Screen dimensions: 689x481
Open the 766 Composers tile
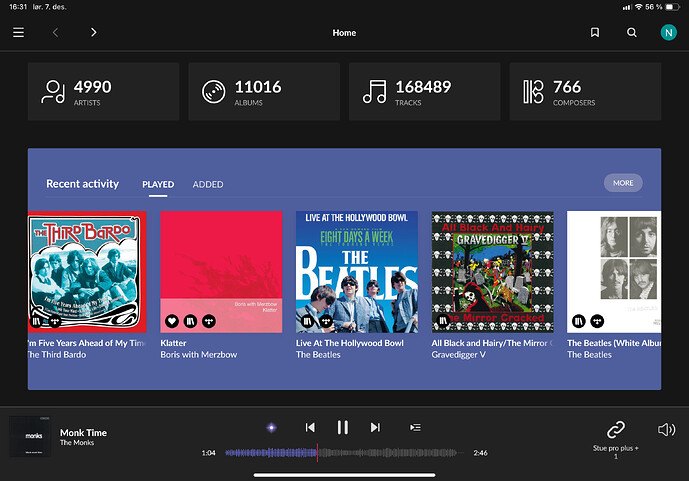[x=585, y=91]
